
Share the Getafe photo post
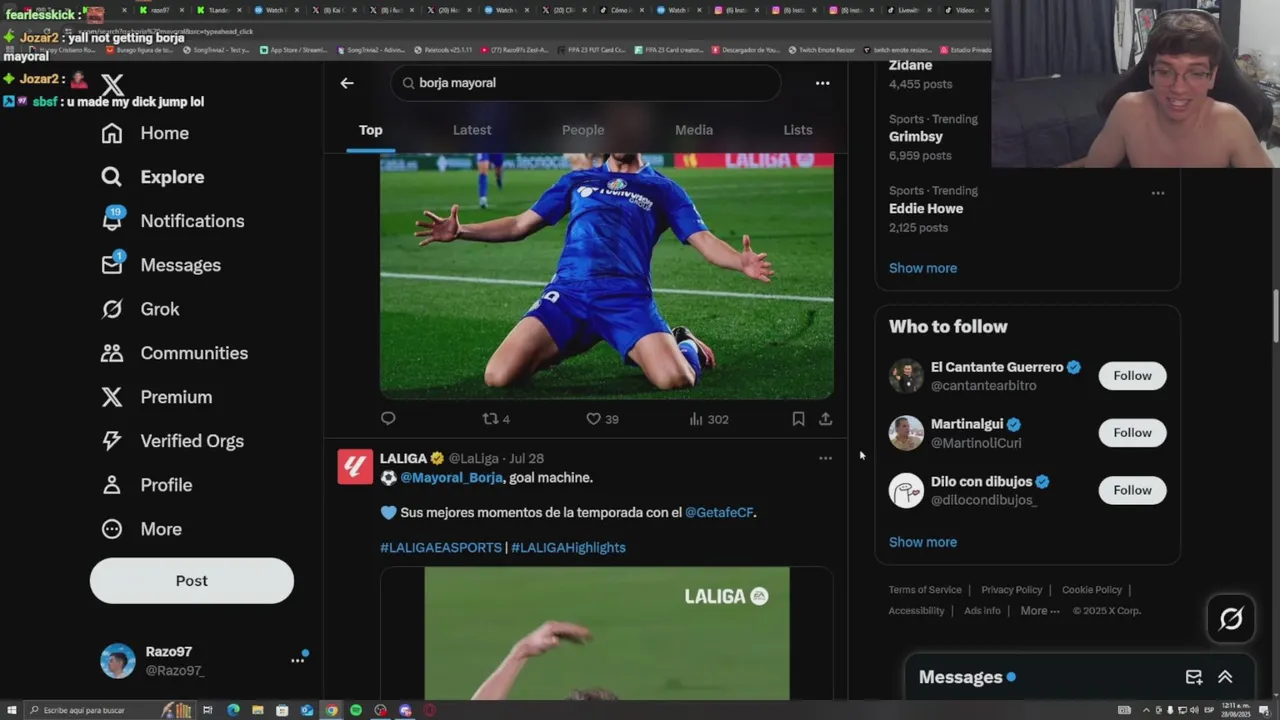click(x=825, y=419)
